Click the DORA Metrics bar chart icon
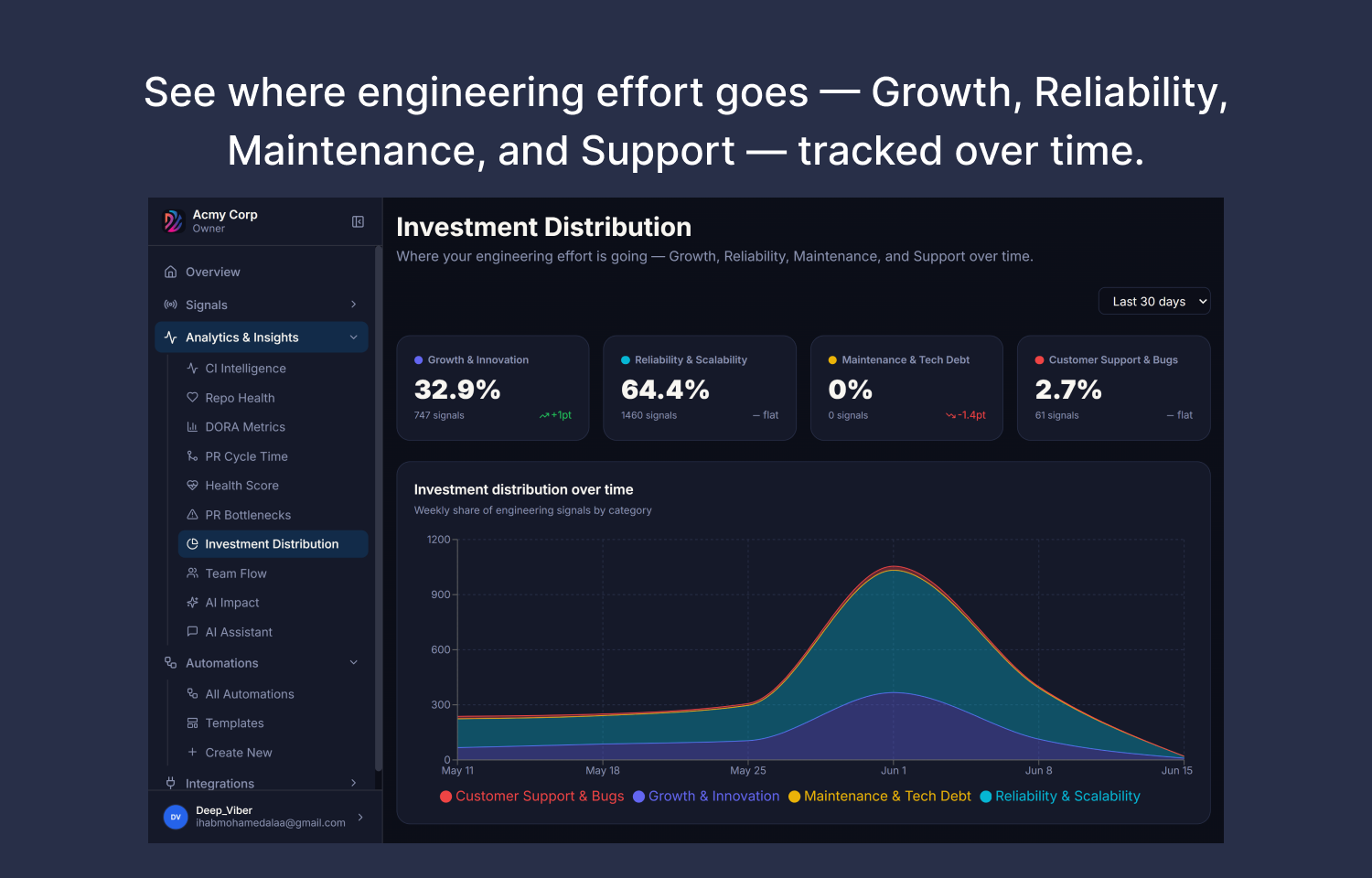Viewport: 1372px width, 878px height. point(192,427)
